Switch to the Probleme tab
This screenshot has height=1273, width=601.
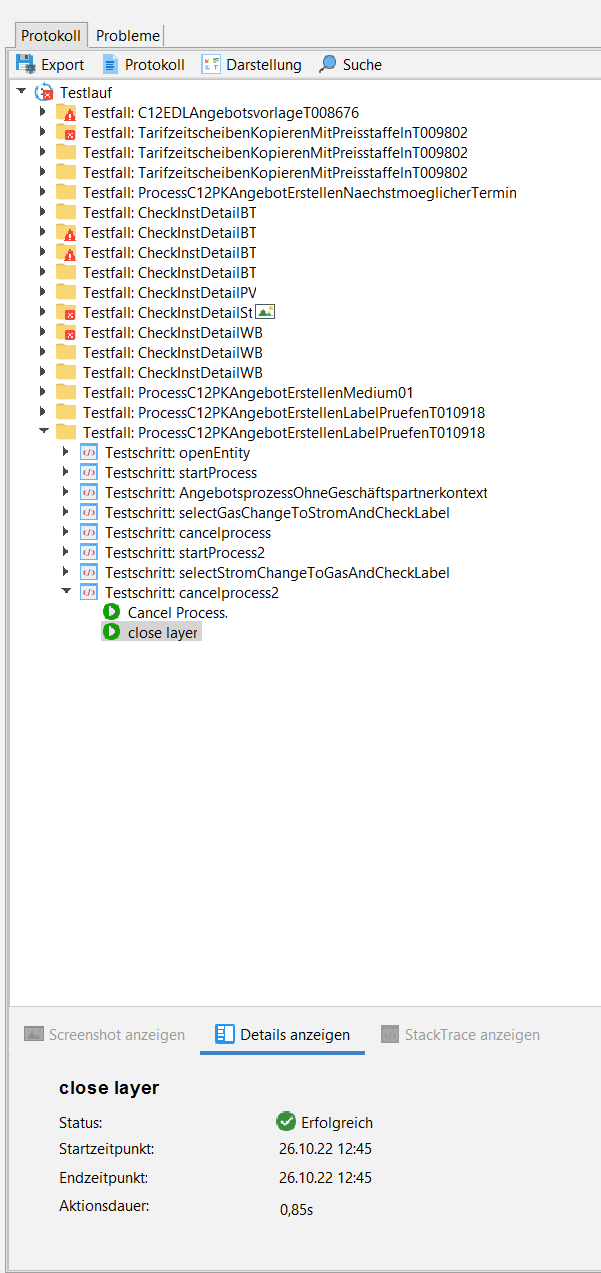coord(128,35)
